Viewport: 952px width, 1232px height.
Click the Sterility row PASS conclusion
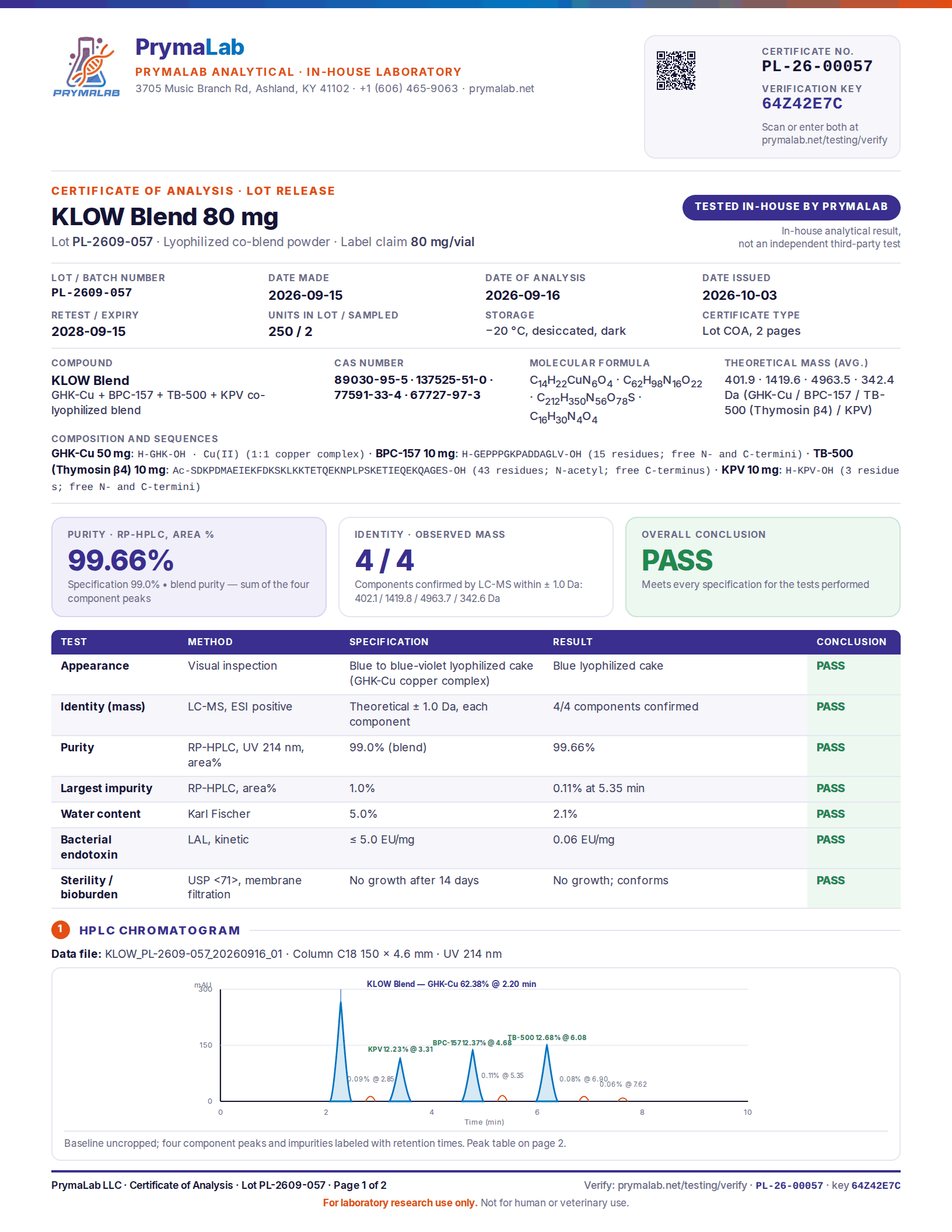tap(831, 880)
